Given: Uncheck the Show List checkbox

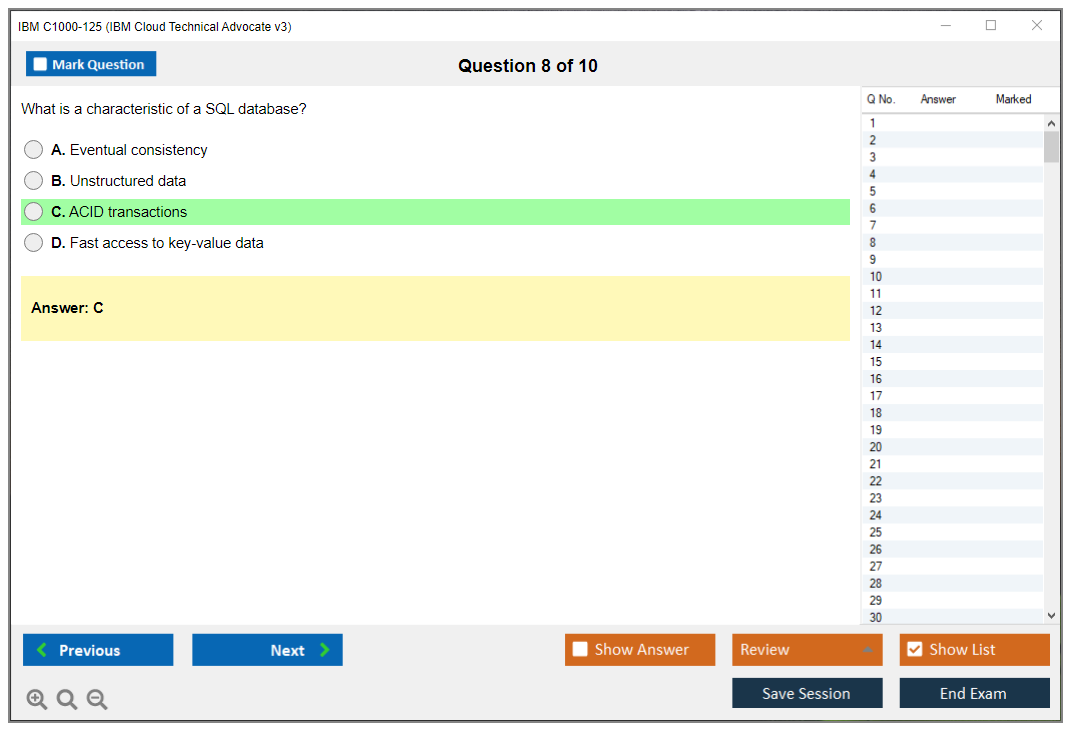Looking at the screenshot, I should pos(914,650).
